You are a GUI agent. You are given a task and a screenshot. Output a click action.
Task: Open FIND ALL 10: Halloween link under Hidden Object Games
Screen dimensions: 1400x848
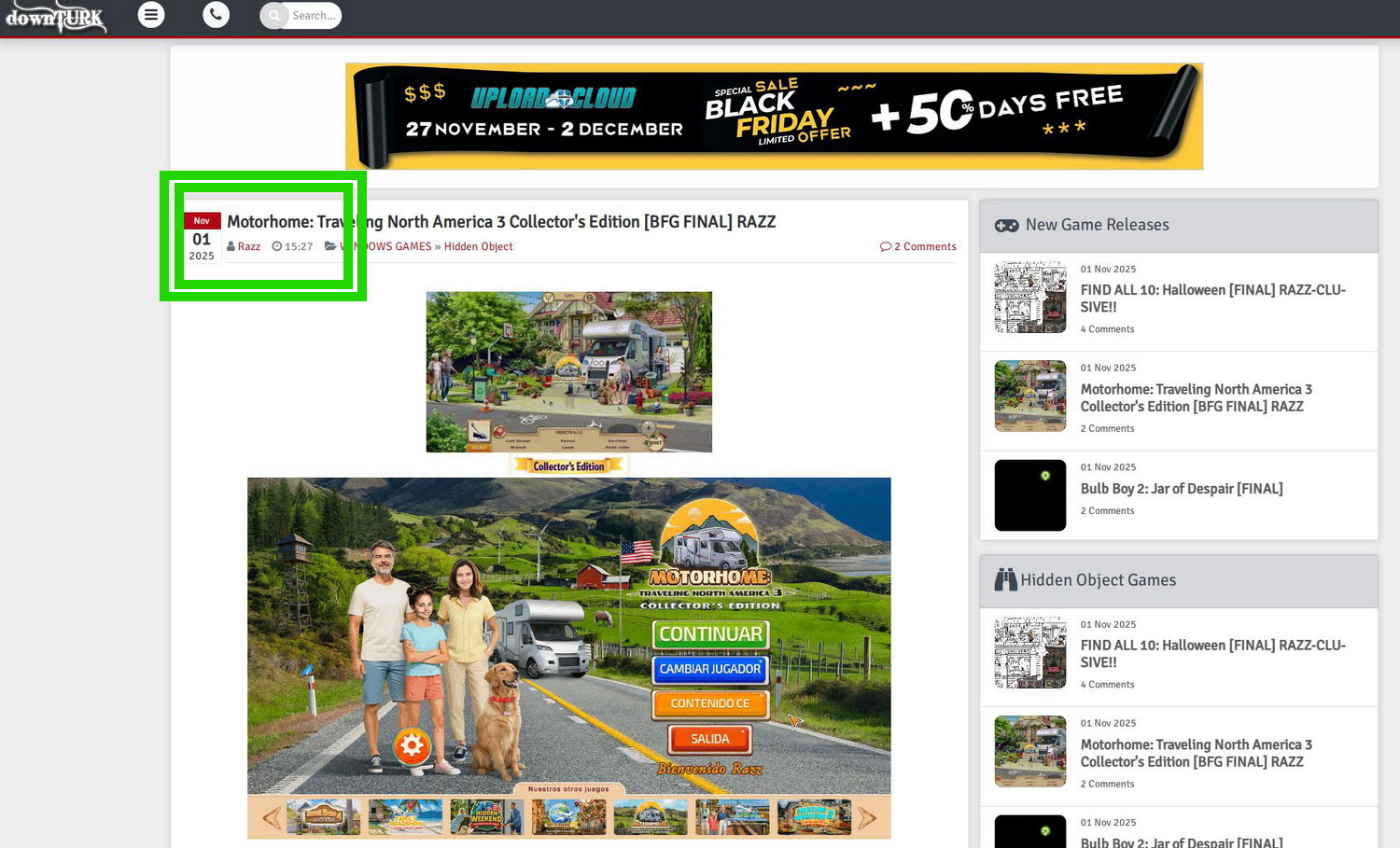[1213, 654]
